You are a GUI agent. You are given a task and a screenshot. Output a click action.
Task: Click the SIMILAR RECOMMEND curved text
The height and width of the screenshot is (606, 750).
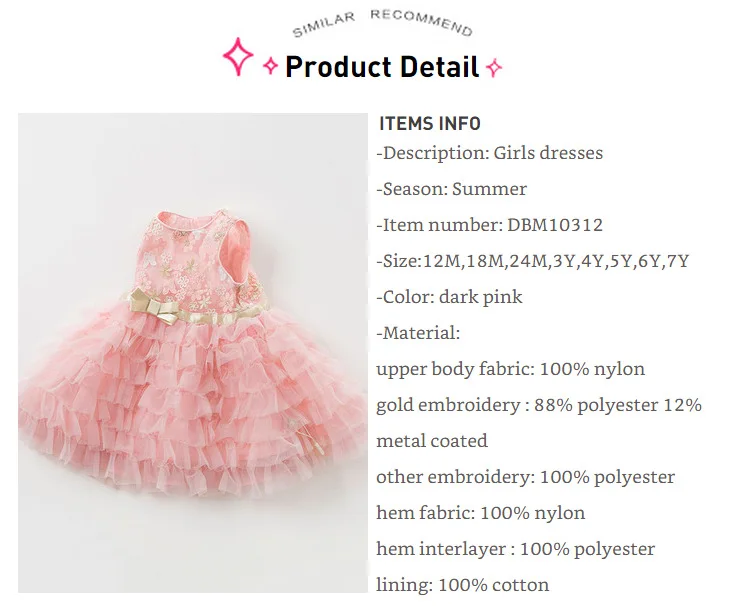pyautogui.click(x=383, y=23)
